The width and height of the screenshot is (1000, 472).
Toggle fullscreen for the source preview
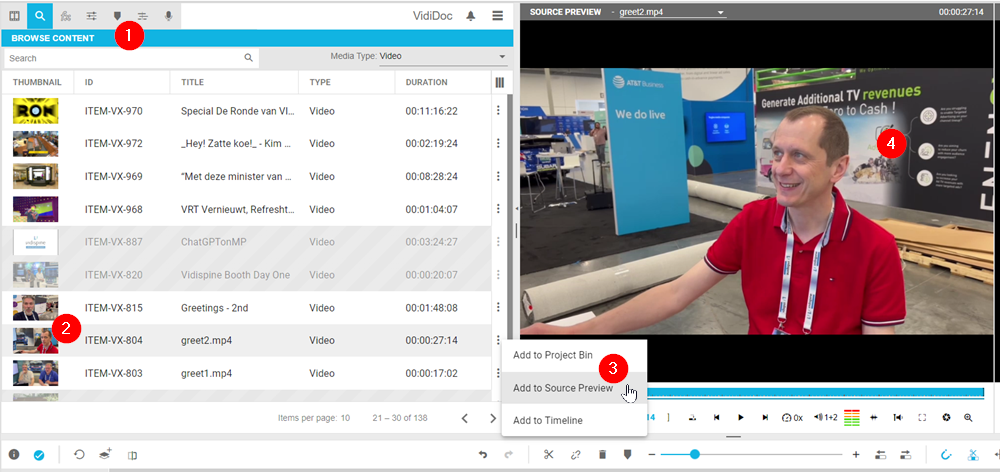click(922, 417)
